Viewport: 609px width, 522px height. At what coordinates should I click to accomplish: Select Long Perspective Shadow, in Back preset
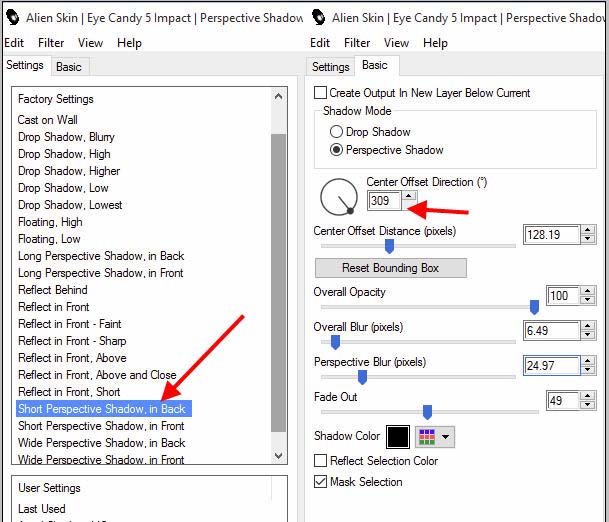(101, 256)
